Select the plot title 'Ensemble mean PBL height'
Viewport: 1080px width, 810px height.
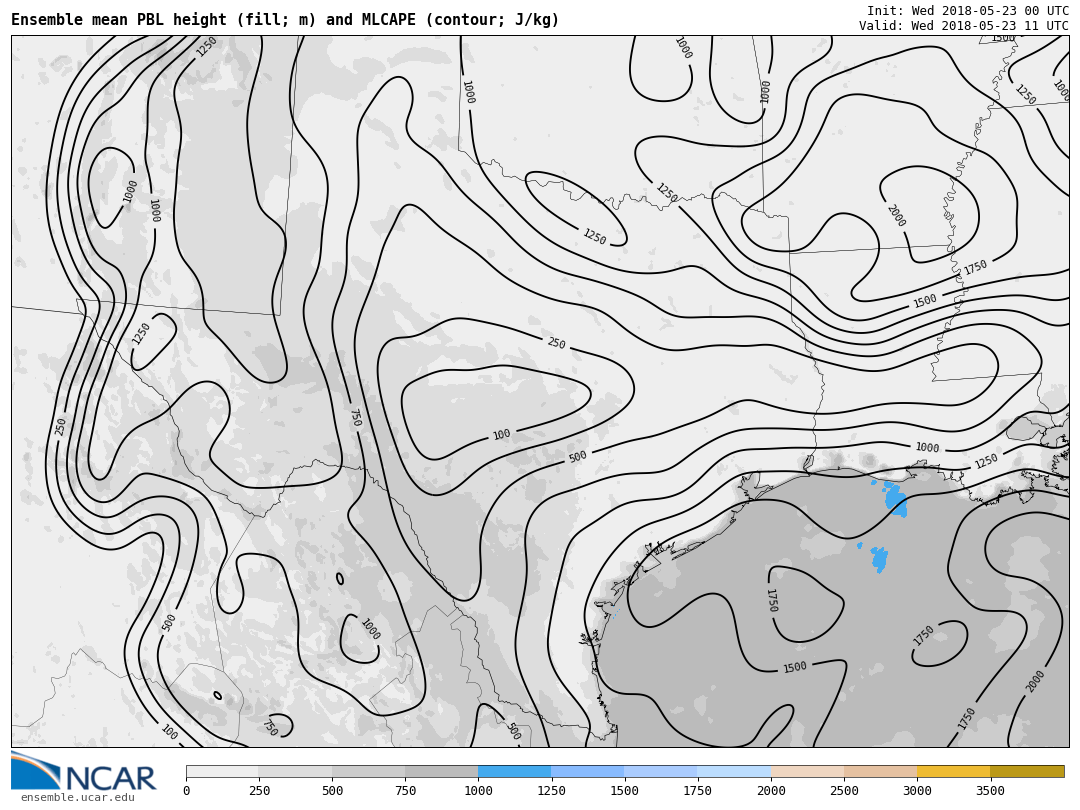(118, 19)
